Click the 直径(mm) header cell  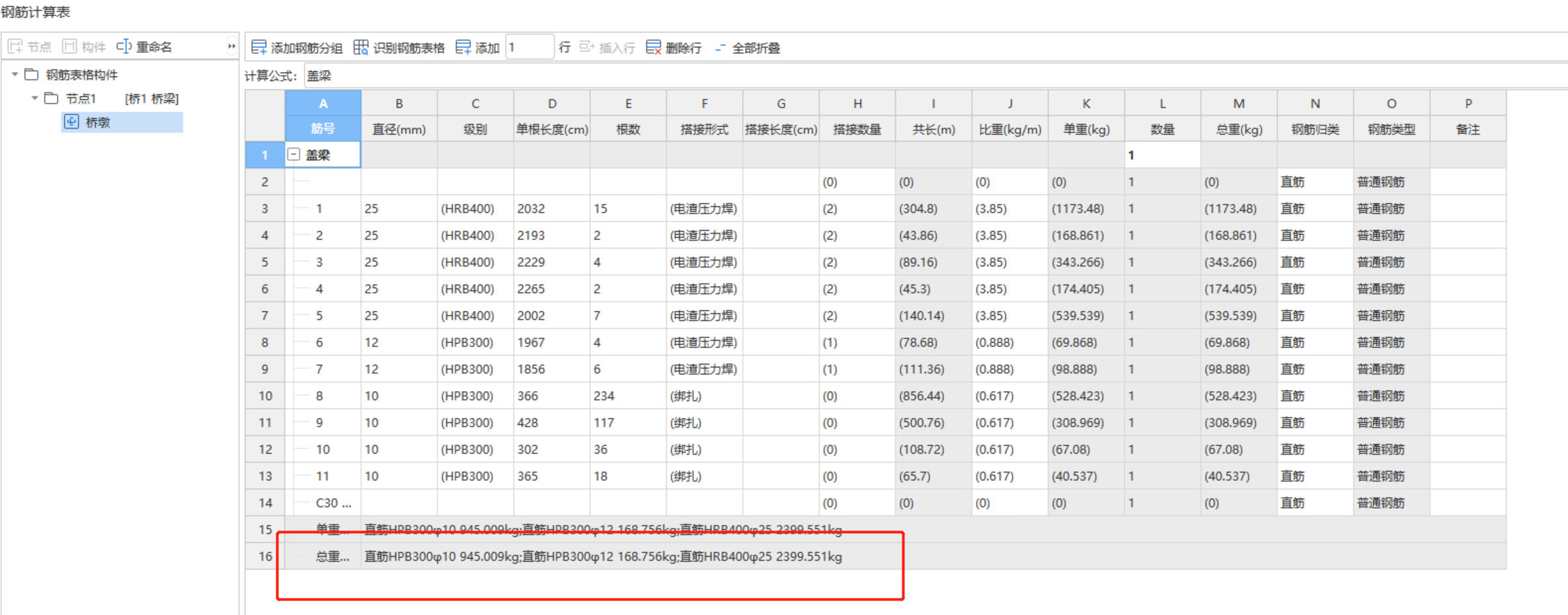(x=399, y=129)
